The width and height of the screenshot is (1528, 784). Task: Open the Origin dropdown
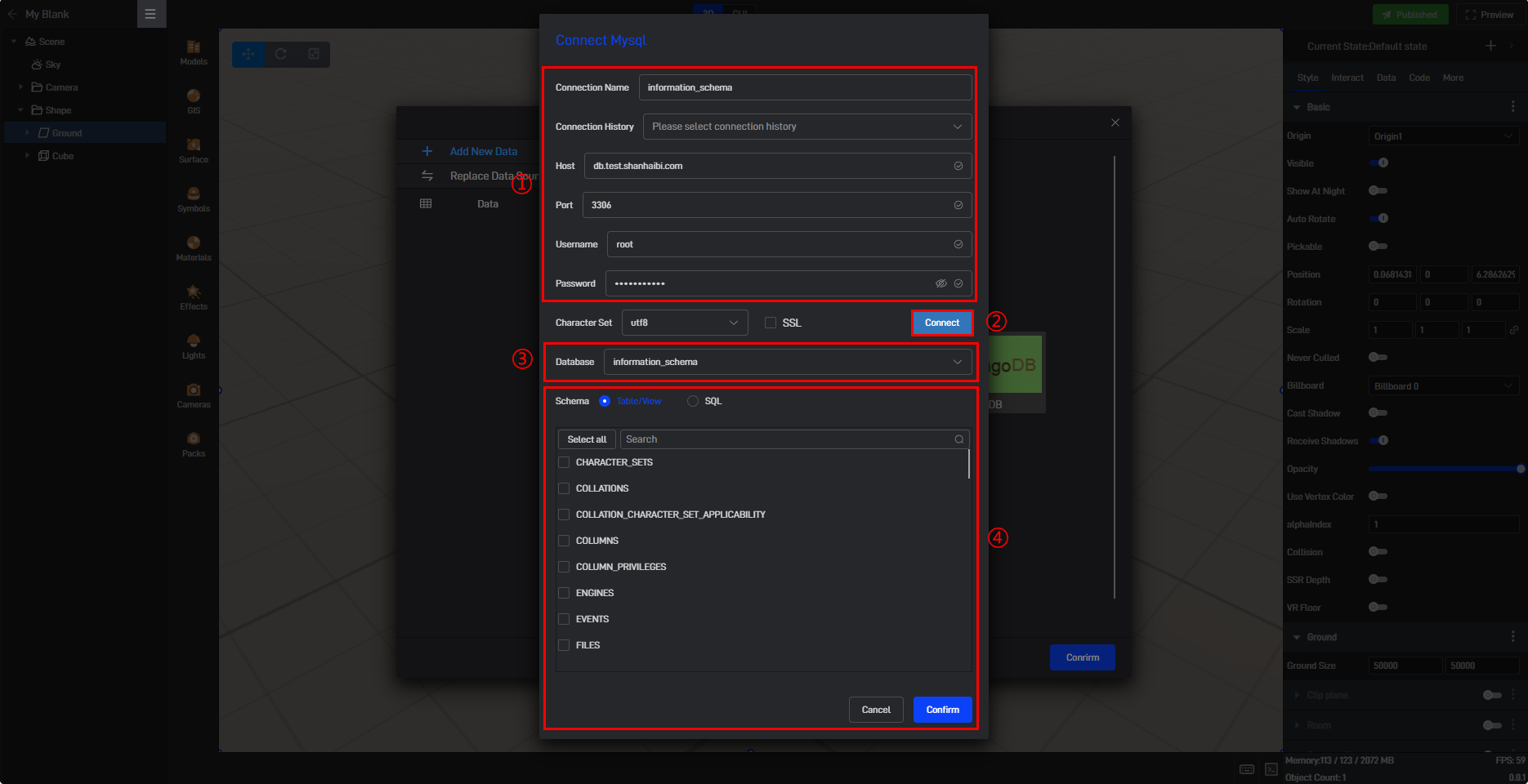point(1444,136)
